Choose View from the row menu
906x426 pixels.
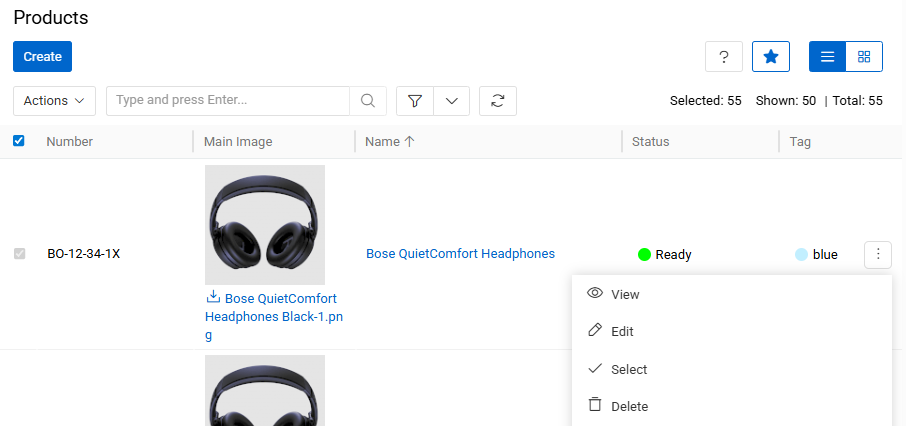pyautogui.click(x=732, y=294)
